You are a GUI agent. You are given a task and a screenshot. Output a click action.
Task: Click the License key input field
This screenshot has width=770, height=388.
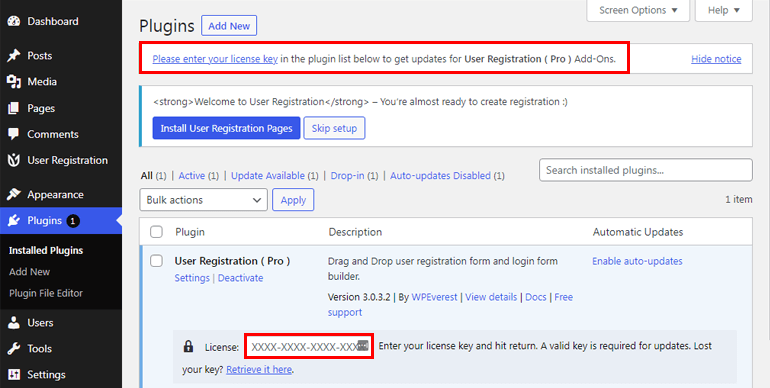coord(310,346)
